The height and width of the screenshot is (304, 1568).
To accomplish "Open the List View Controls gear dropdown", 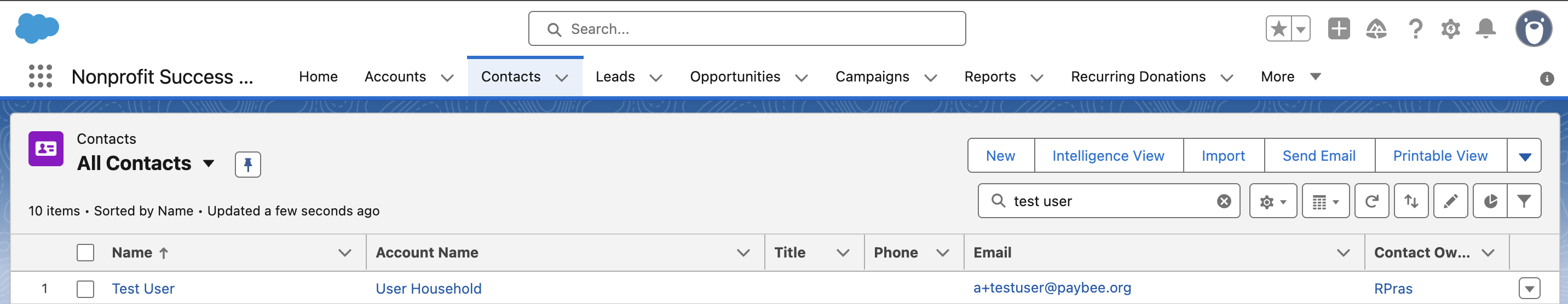I will (1273, 201).
